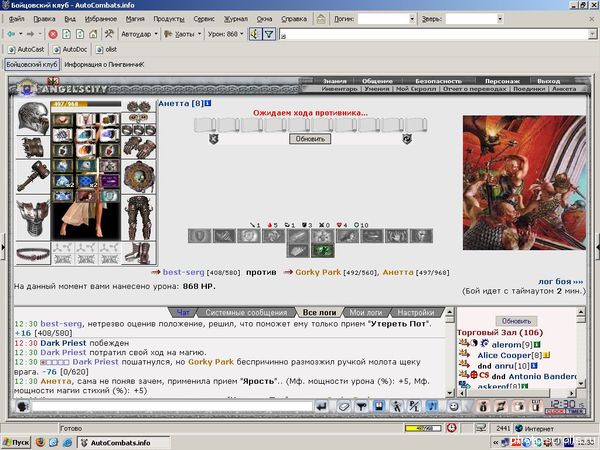Activate the shield combat technique icon
The width and height of the screenshot is (600, 450).
click(x=199, y=236)
